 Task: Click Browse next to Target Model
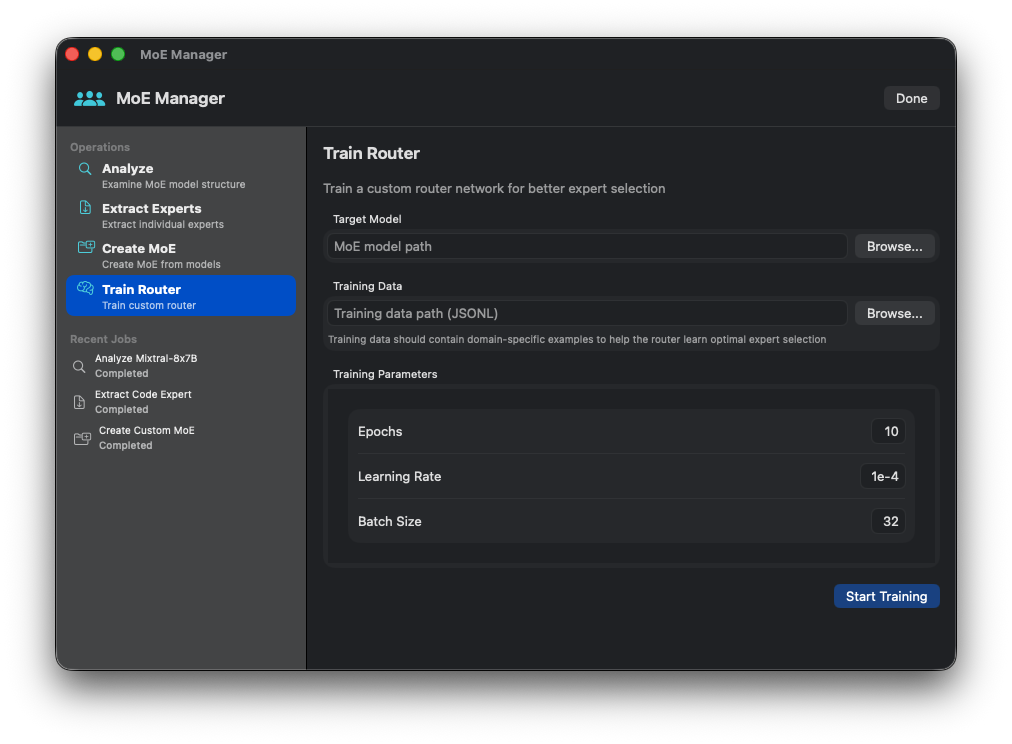tap(893, 245)
